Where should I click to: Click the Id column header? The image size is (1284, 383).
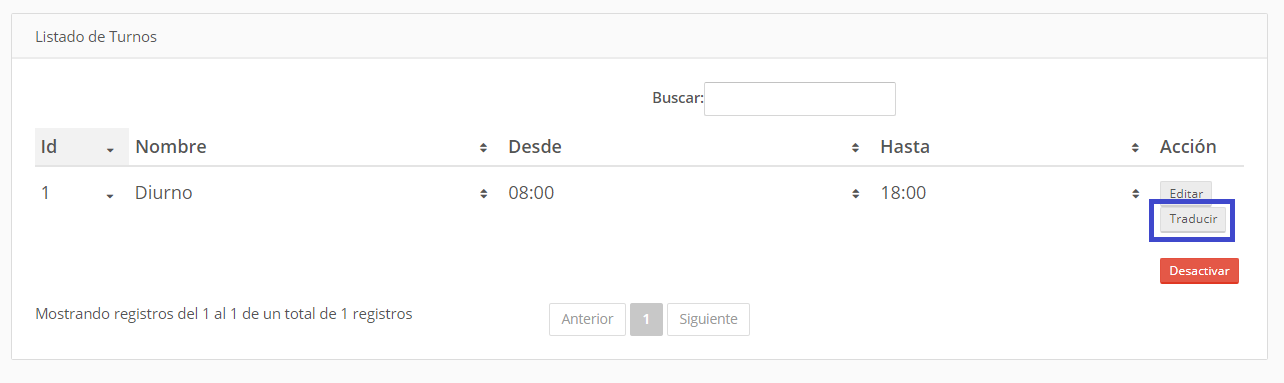49,147
